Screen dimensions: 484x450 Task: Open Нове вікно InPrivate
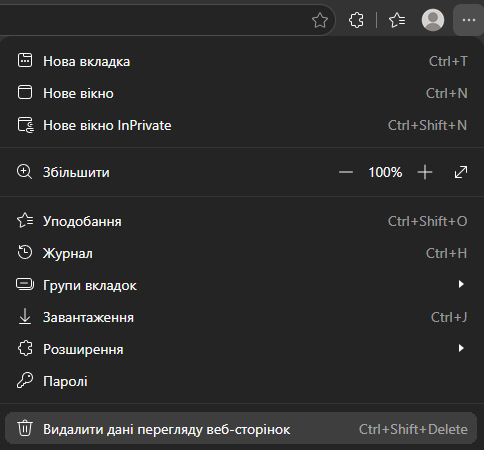242,125
